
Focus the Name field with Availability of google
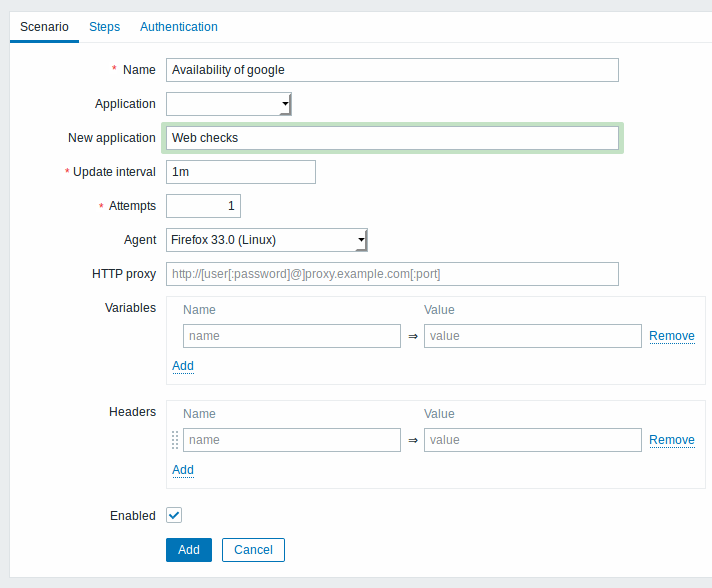(392, 70)
